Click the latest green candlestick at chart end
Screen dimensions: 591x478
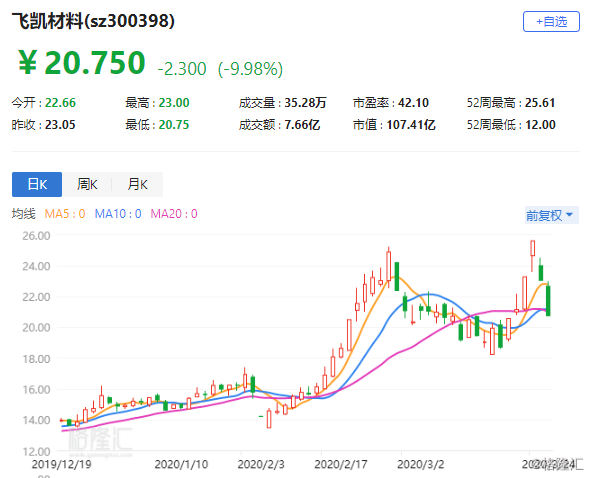coord(548,300)
